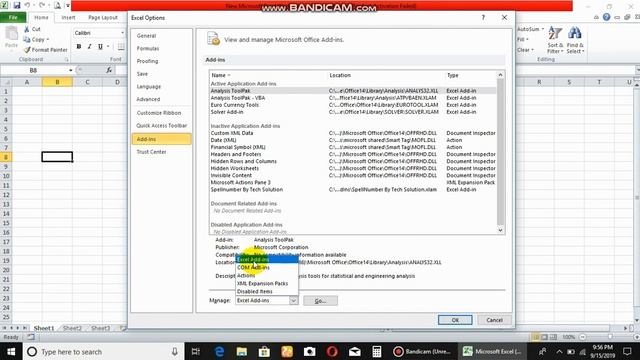Click the Undo icon in title bar

click(27, 5)
